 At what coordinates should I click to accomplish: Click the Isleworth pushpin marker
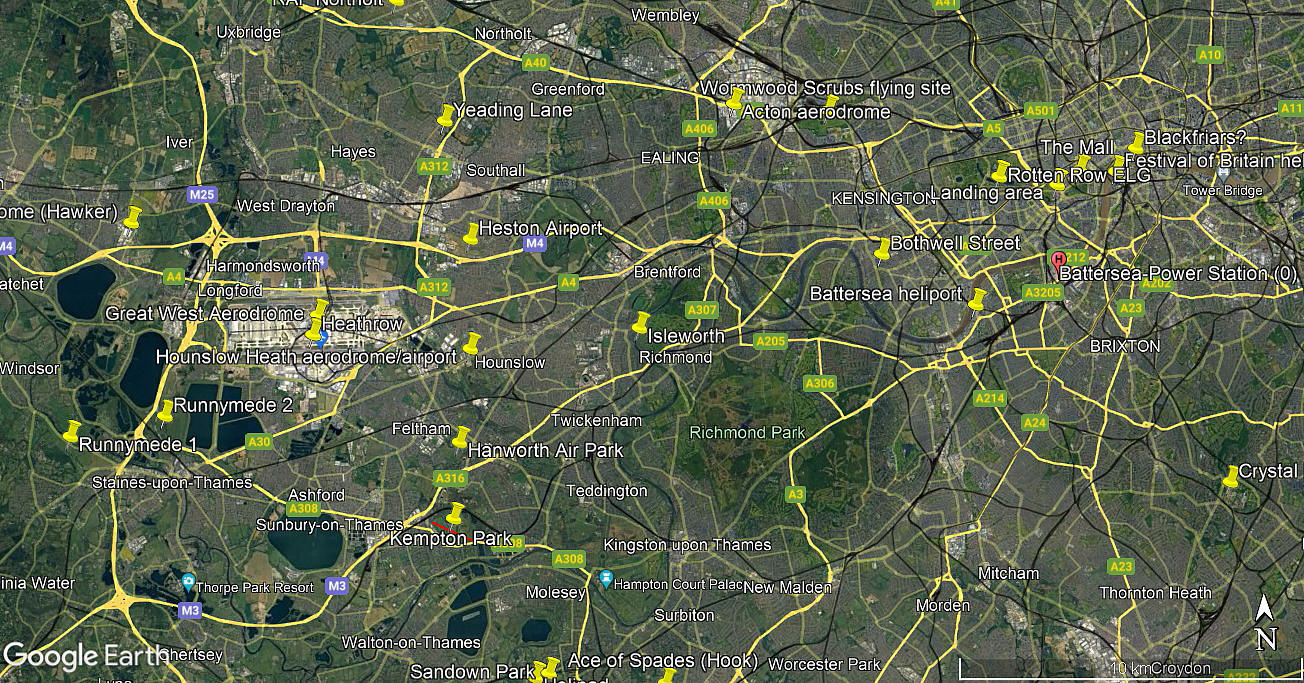[641, 322]
